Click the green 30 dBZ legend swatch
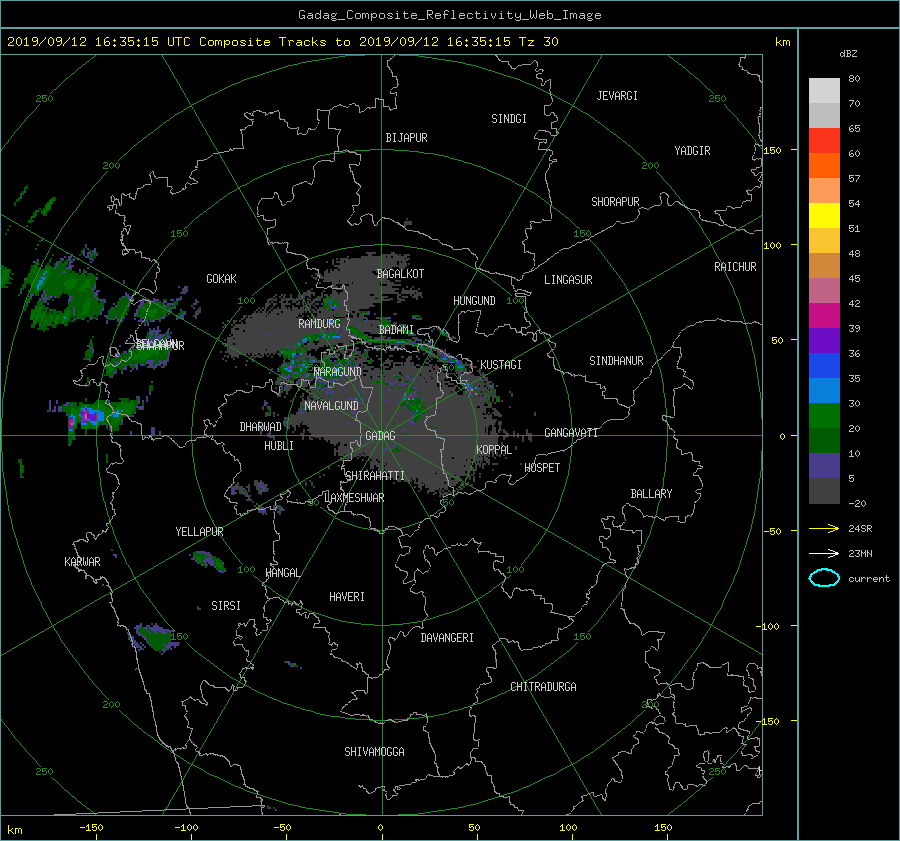This screenshot has width=900, height=841. pyautogui.click(x=824, y=415)
